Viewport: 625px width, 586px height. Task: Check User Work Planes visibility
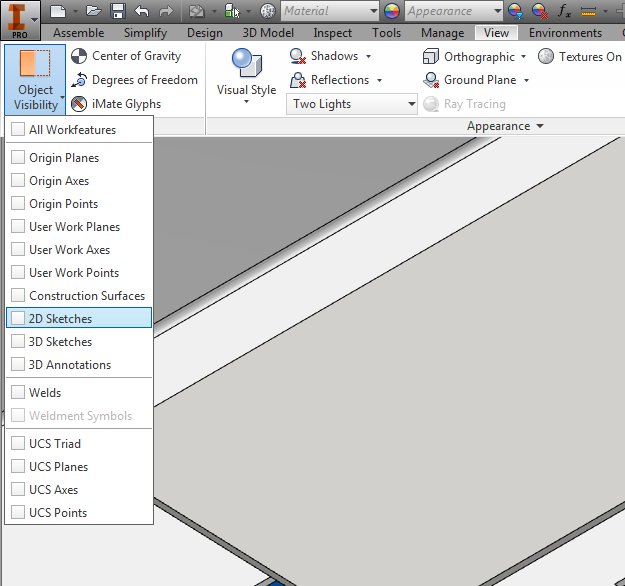coord(18,226)
